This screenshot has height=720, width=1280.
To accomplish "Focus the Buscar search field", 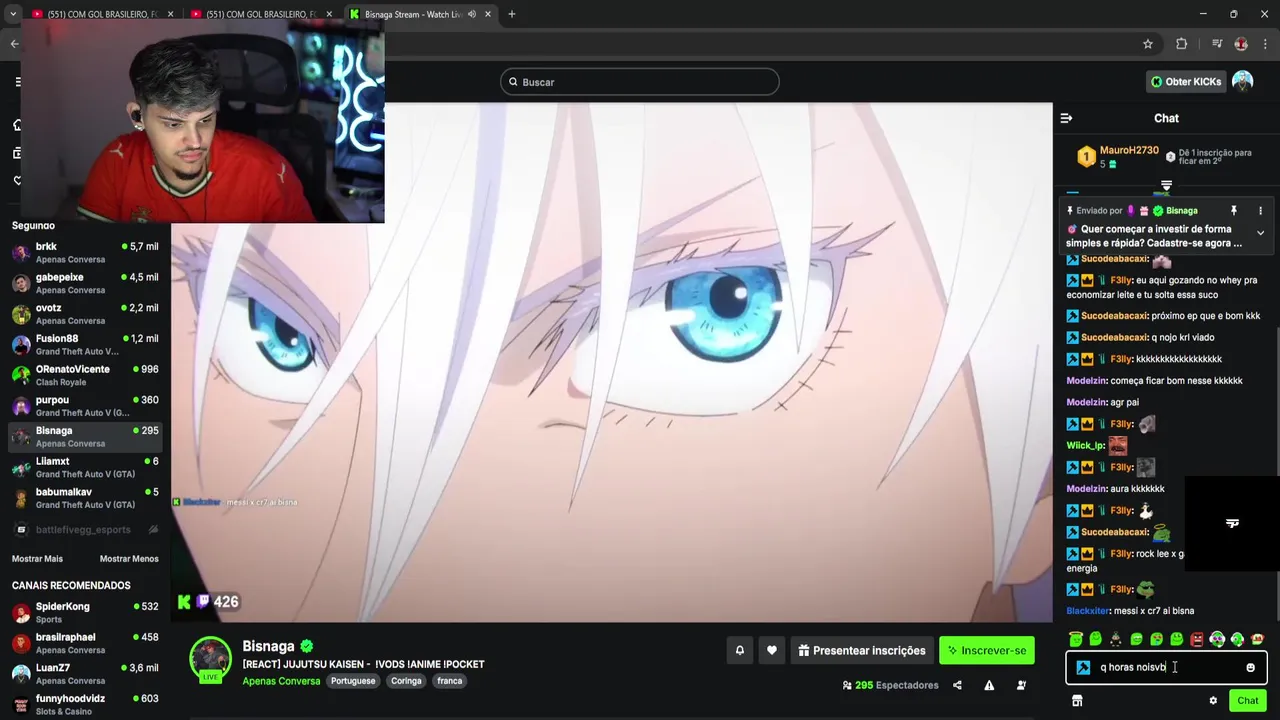I will (640, 82).
